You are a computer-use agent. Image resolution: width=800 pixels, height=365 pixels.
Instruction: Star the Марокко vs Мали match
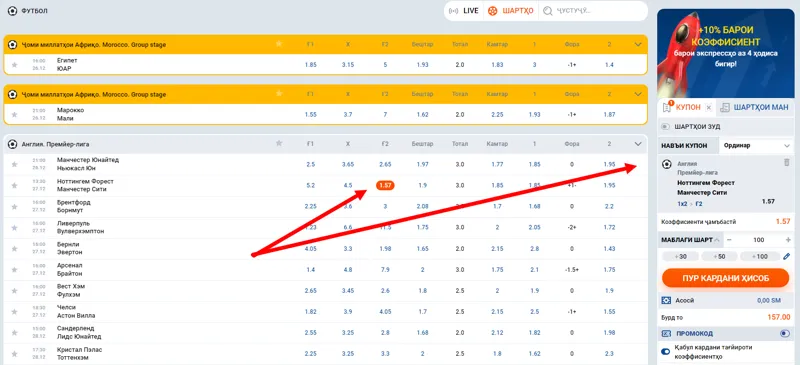[14, 114]
